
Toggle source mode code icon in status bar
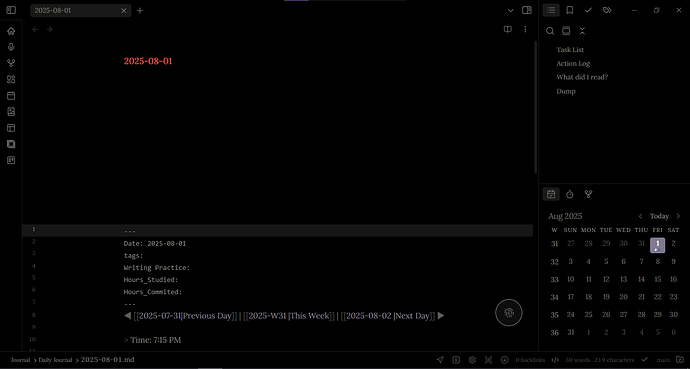[555, 360]
